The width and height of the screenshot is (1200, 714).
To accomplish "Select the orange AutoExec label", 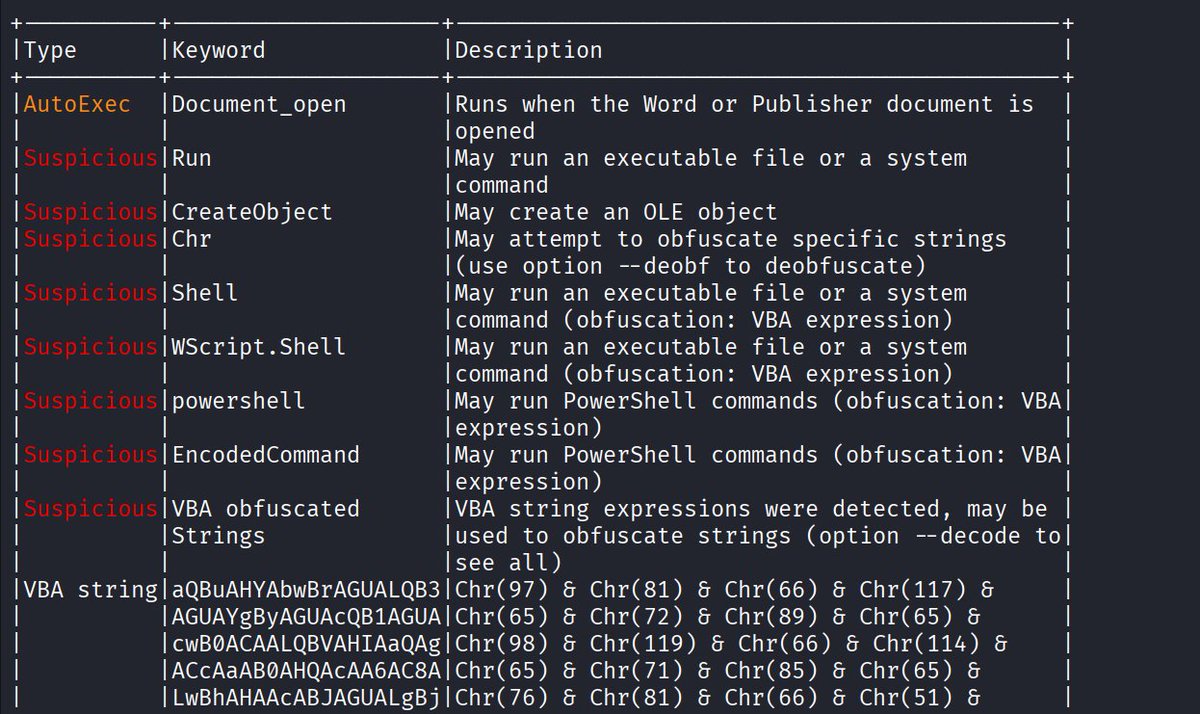I will pos(77,104).
